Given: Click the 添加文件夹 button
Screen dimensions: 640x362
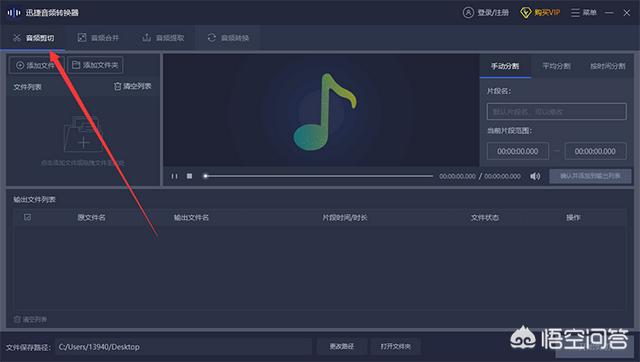Looking at the screenshot, I should tap(95, 65).
